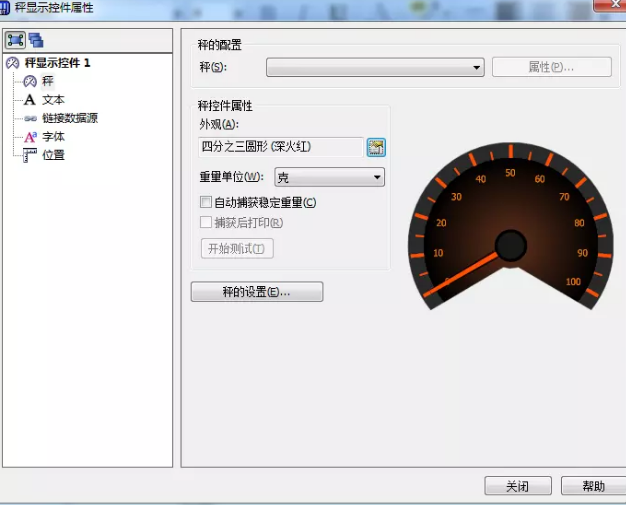
Task: Click the 属性(P)... button
Action: click(551, 67)
